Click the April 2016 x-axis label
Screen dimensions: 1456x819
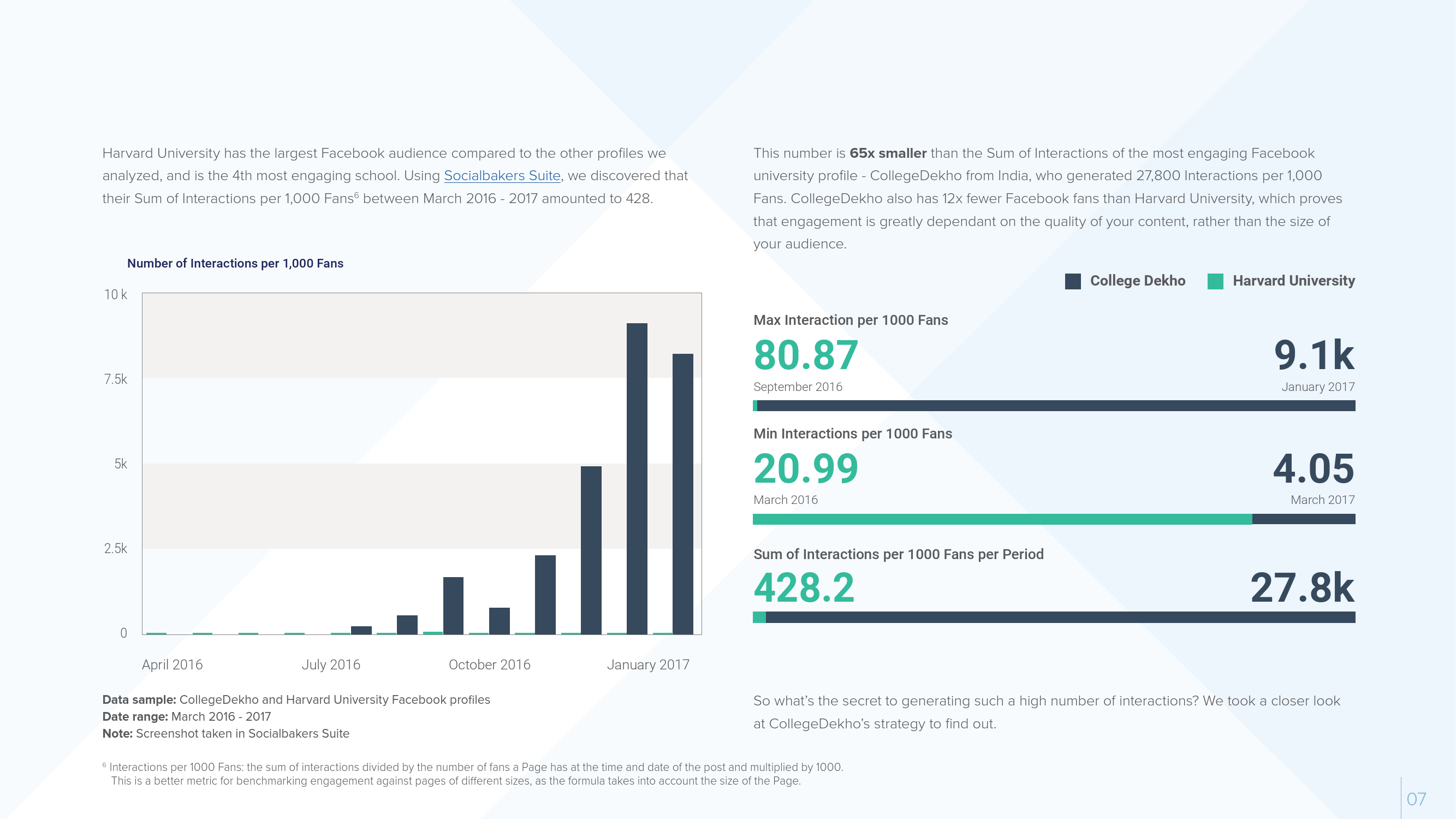172,664
